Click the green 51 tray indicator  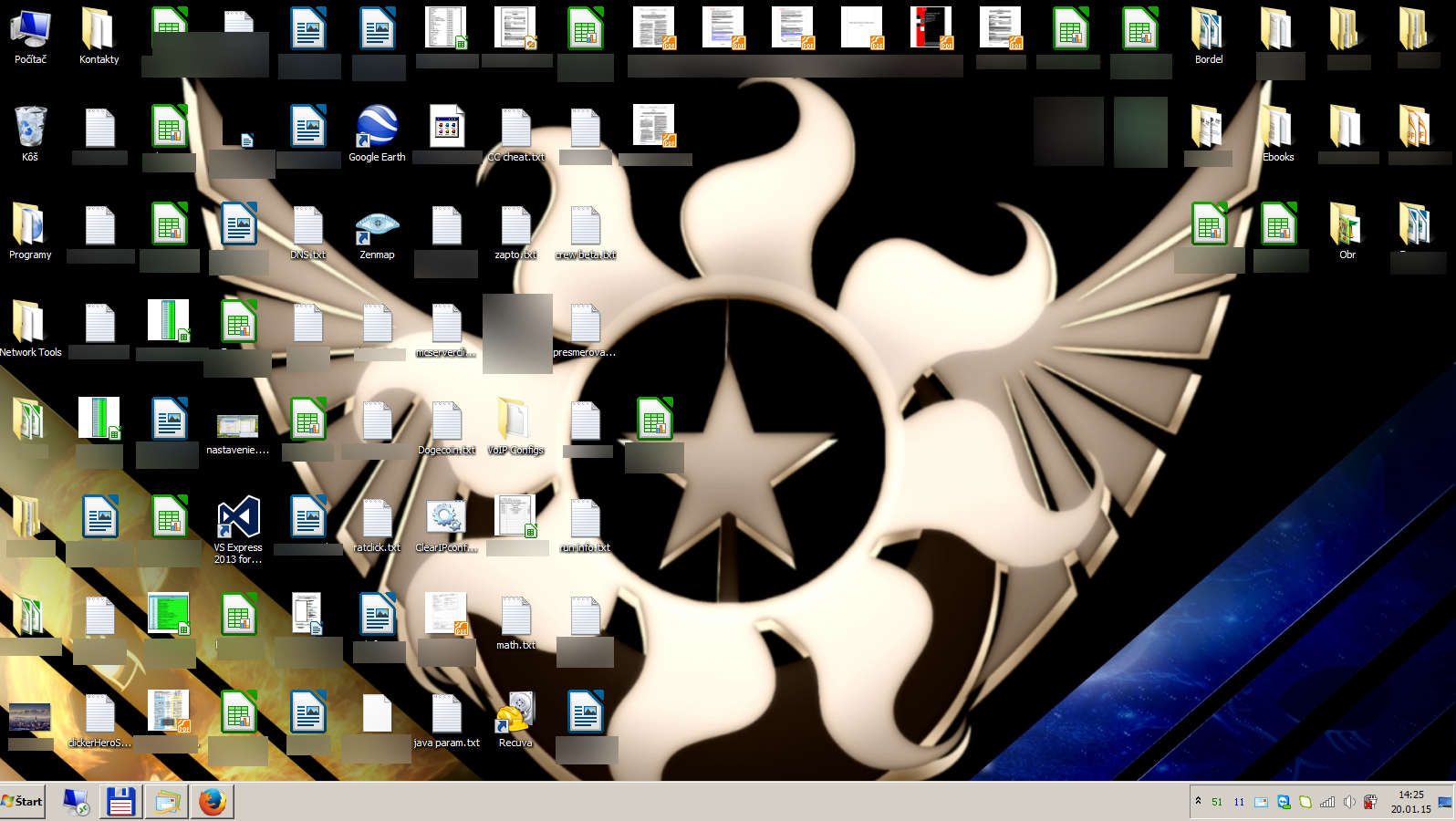[x=1217, y=802]
